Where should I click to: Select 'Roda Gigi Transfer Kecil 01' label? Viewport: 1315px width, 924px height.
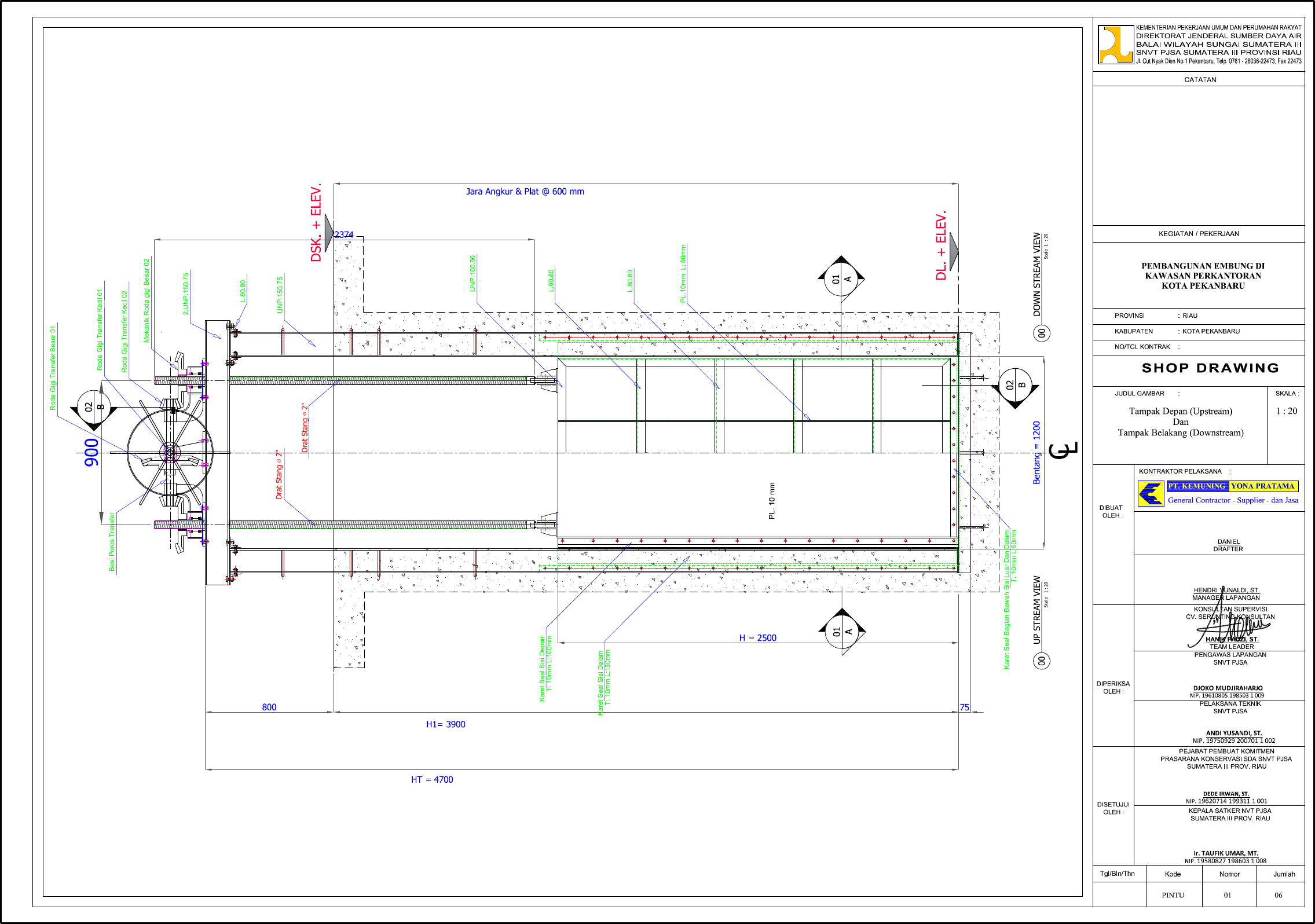[x=100, y=330]
